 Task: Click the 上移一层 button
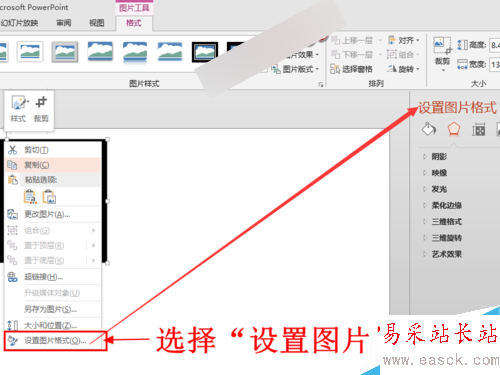[x=352, y=40]
